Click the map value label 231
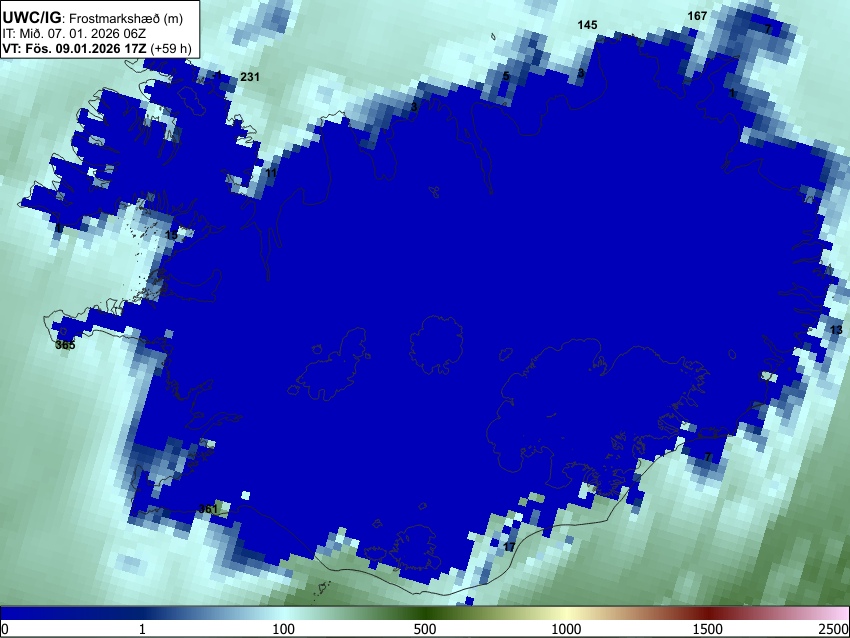850x638 pixels. 250,77
